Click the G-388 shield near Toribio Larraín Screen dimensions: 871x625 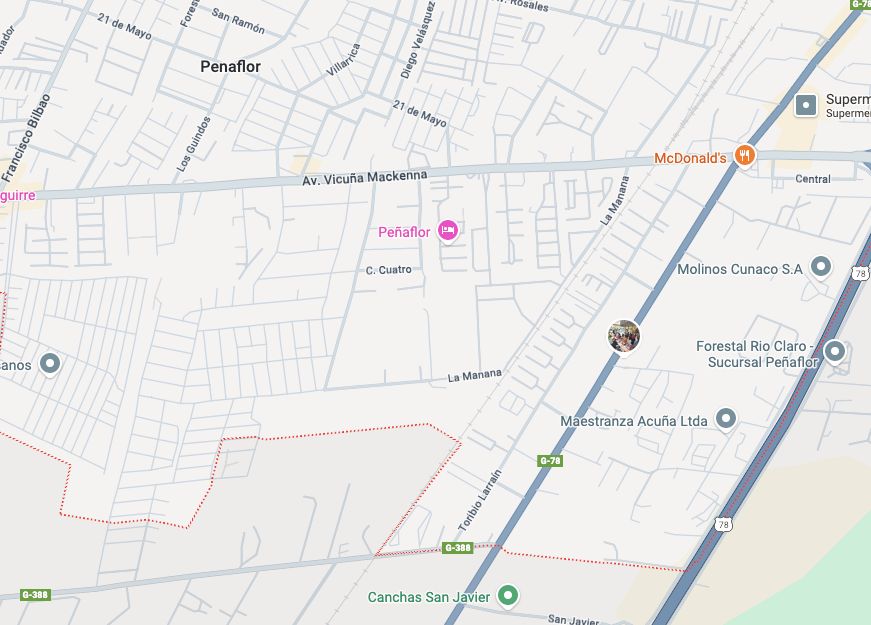tap(458, 548)
